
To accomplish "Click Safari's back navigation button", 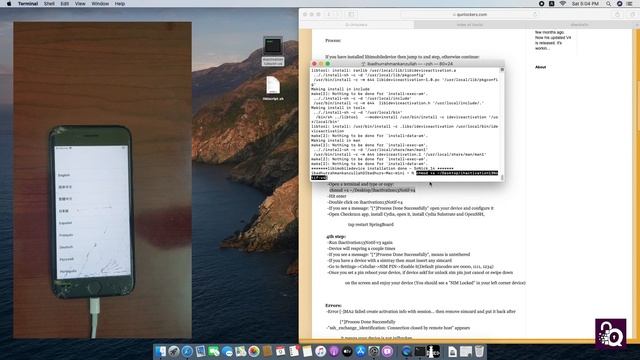I will click(x=329, y=14).
